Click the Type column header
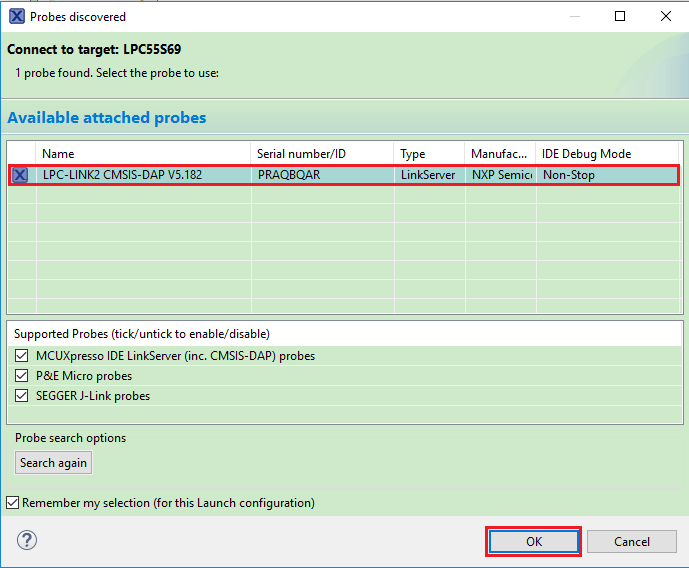This screenshot has height=568, width=689. (x=429, y=154)
